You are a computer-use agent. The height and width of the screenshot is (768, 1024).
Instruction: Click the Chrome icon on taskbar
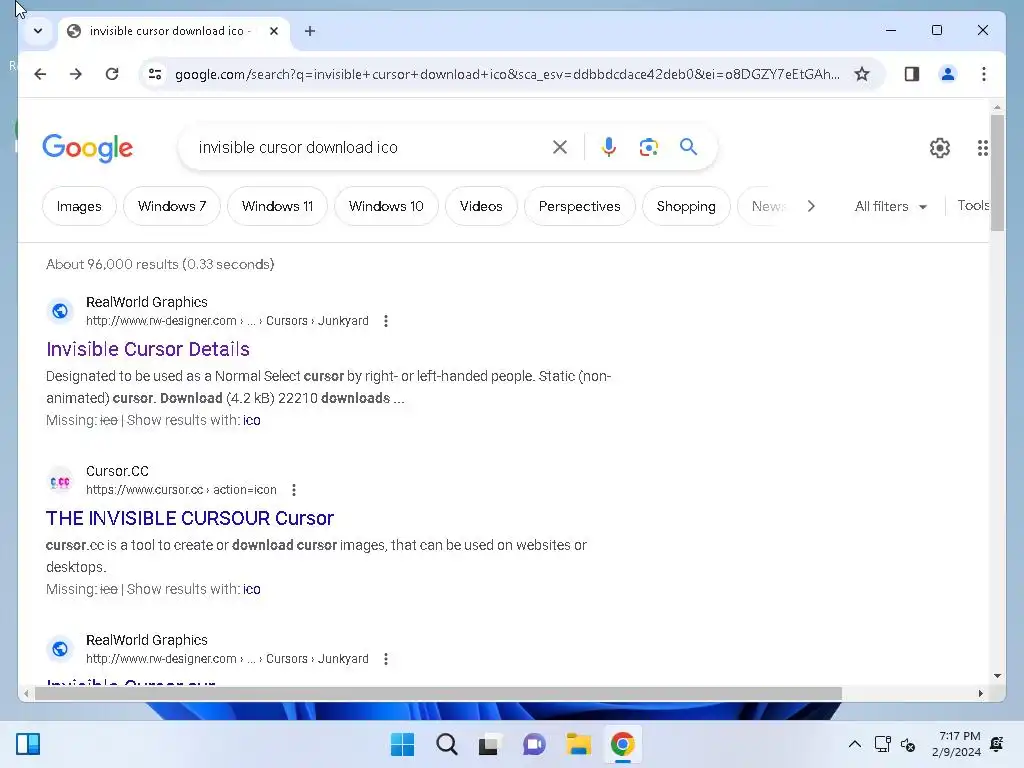622,744
